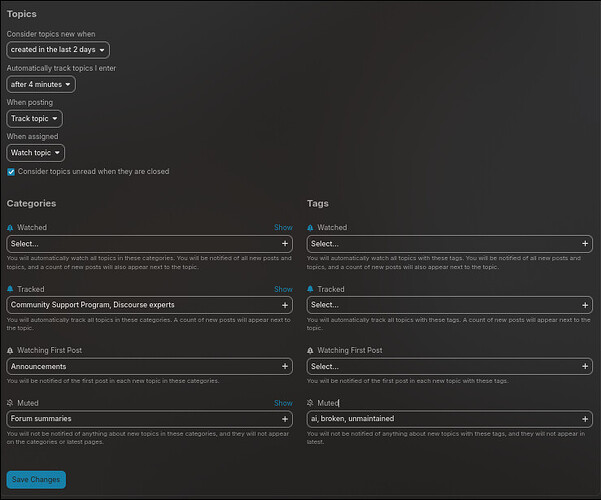Click the plus icon in Tracked categories field
Image resolution: width=601 pixels, height=500 pixels.
[x=285, y=305]
